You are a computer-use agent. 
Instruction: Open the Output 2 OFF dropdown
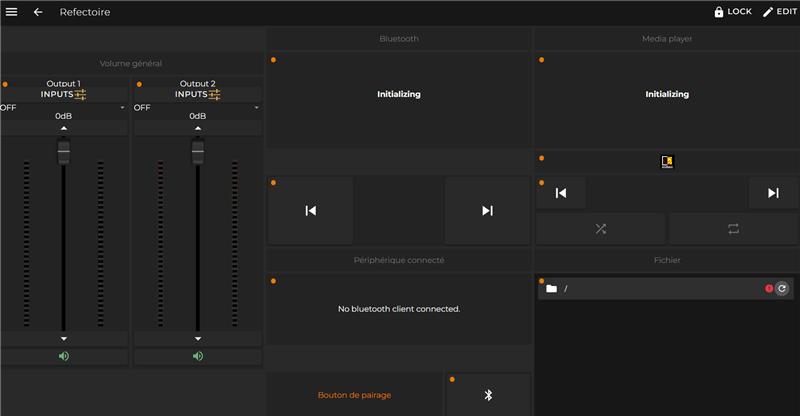point(197,108)
